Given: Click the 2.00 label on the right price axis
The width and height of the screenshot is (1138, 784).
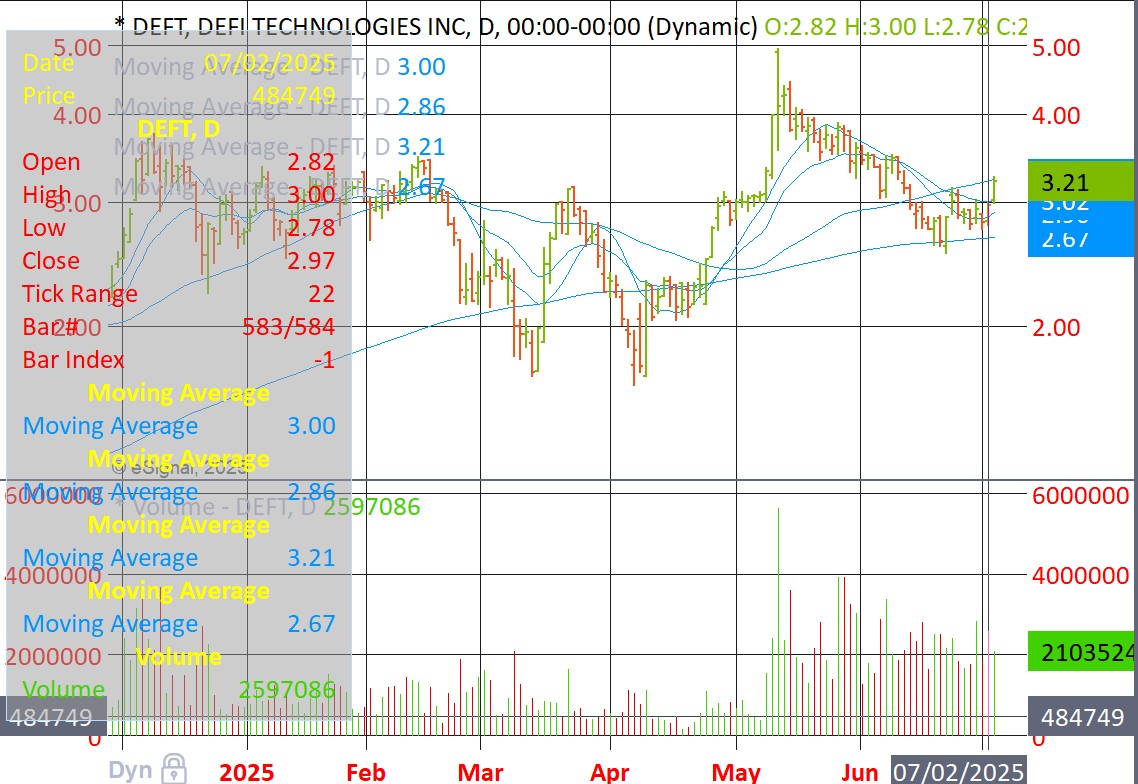Looking at the screenshot, I should coord(1056,327).
